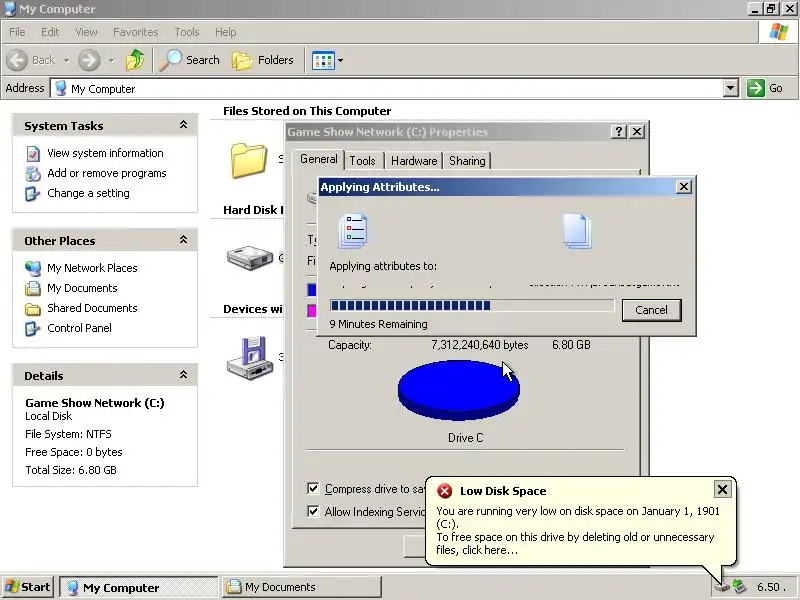The width and height of the screenshot is (800, 600).
Task: Expand the Address bar dropdown
Action: 731,88
